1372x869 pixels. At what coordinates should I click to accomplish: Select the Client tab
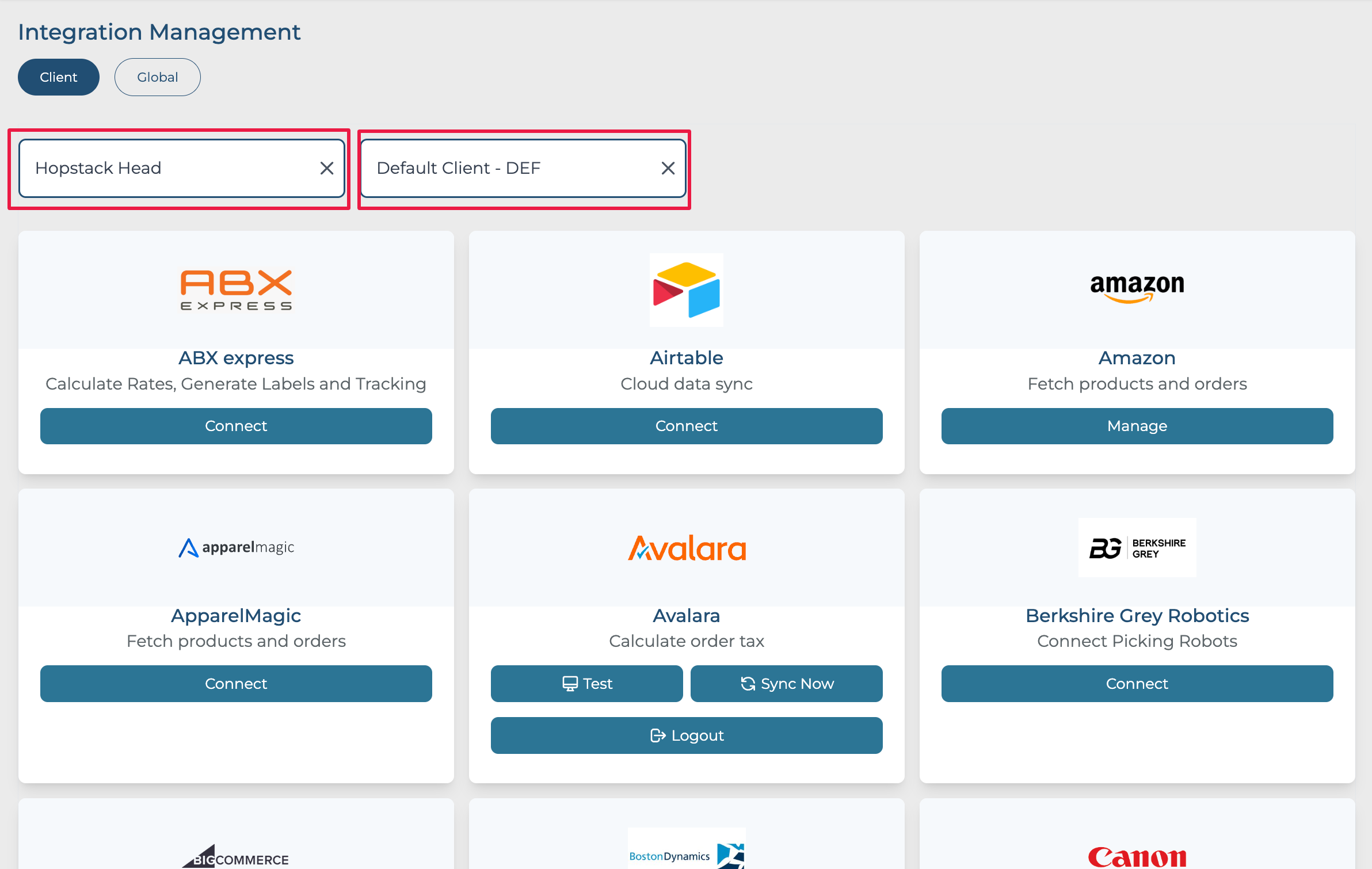(58, 77)
